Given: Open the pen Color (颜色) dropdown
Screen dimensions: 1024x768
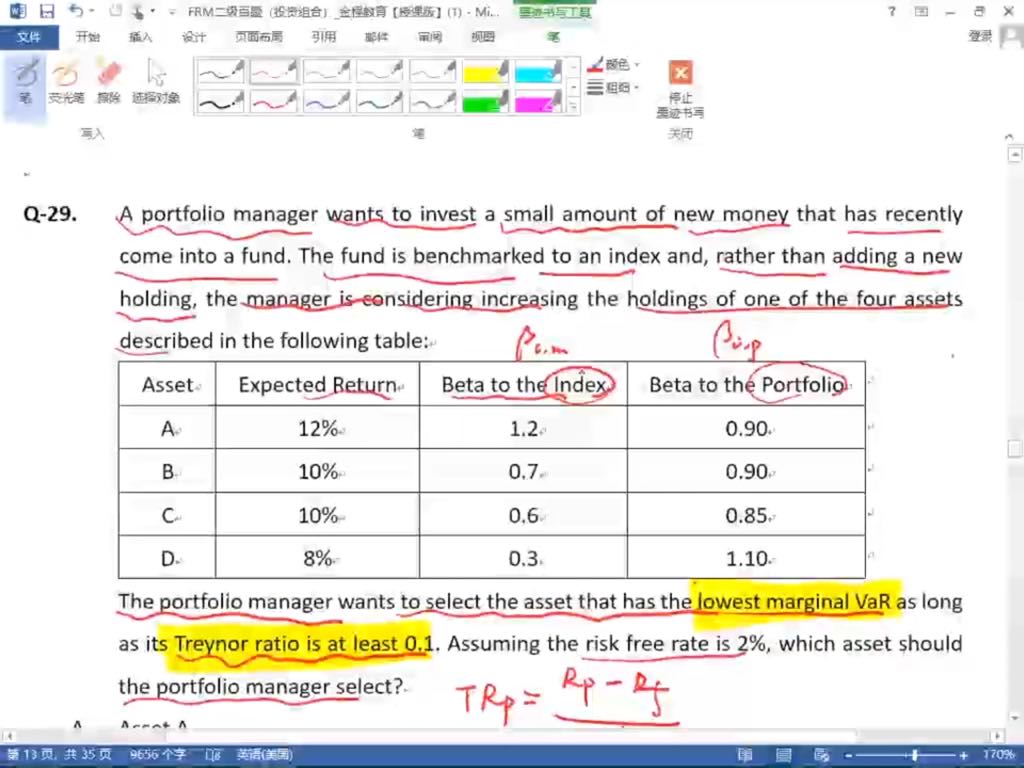Looking at the screenshot, I should coord(613,65).
